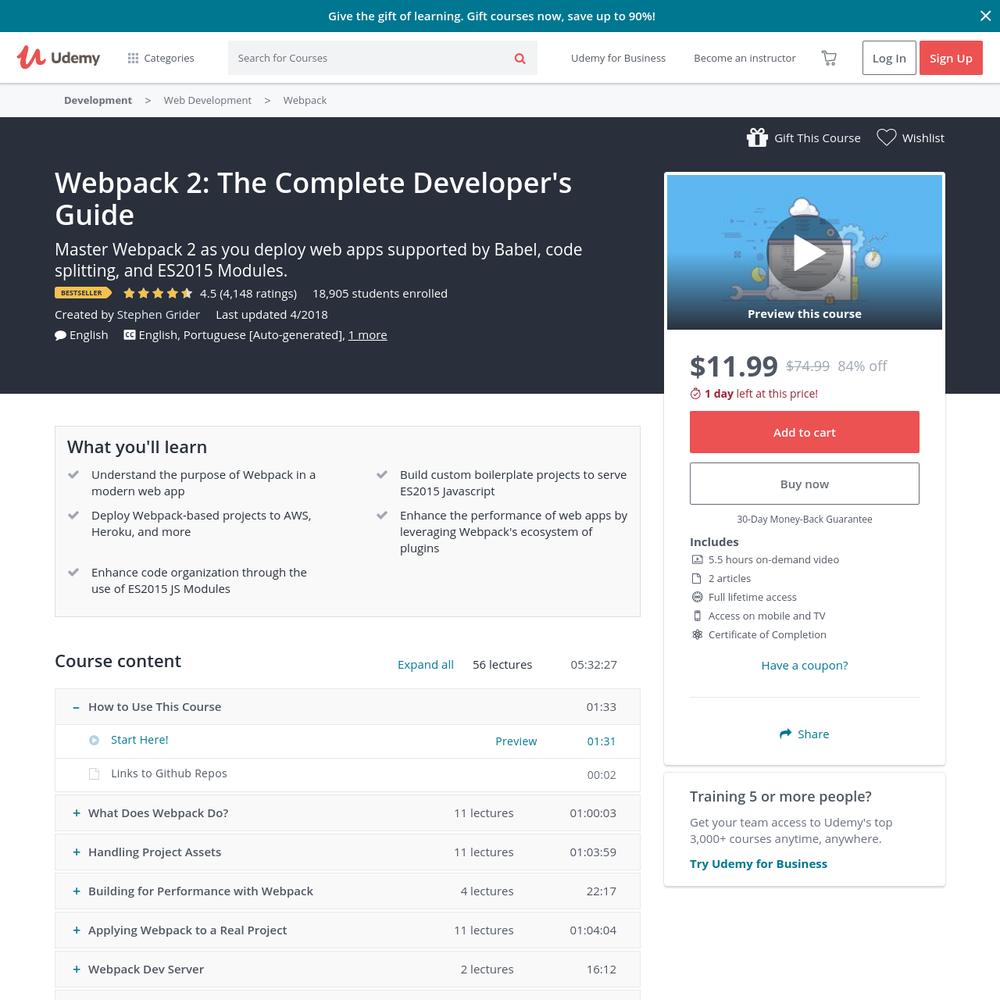Click the search magnifier icon

520,58
